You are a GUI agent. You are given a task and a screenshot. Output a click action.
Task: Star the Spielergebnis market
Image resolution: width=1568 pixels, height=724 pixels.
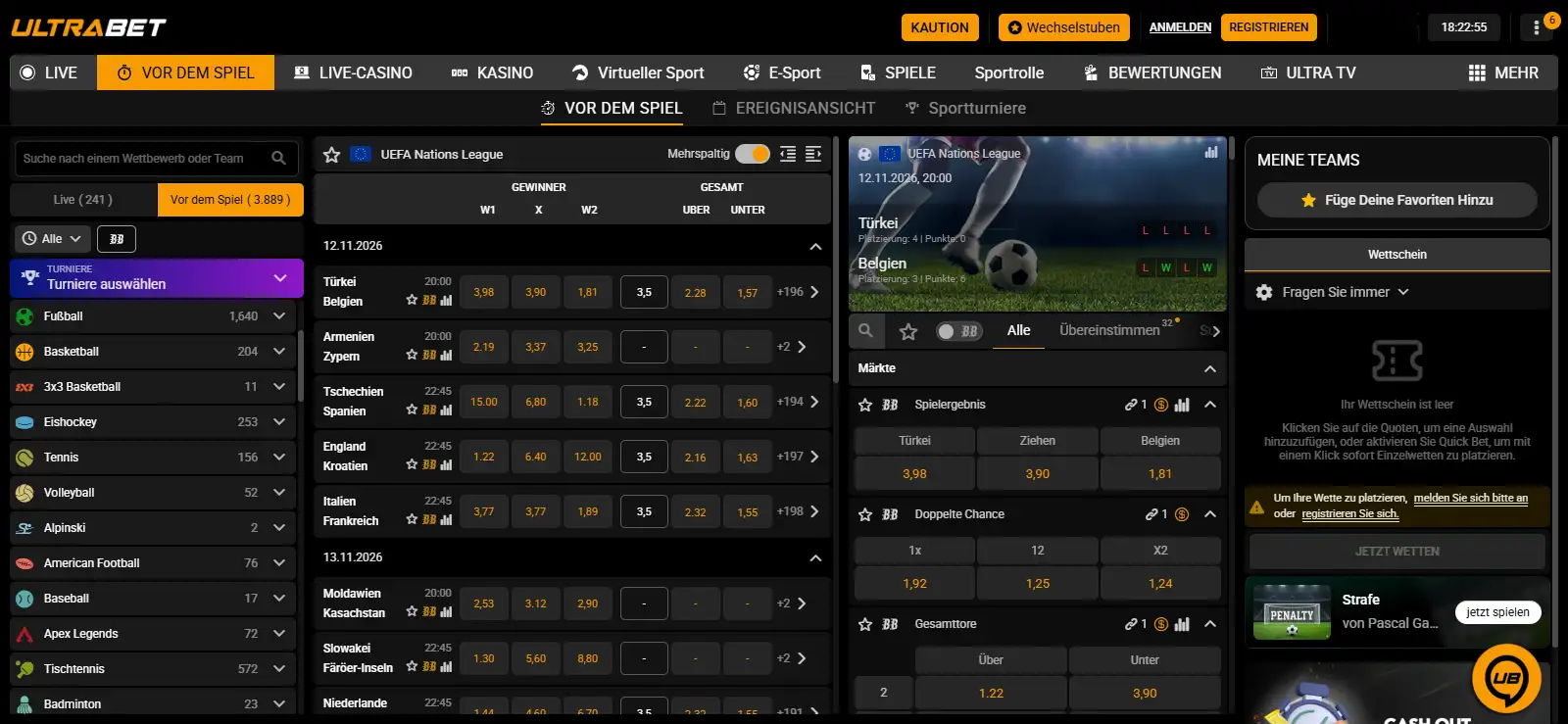point(865,405)
